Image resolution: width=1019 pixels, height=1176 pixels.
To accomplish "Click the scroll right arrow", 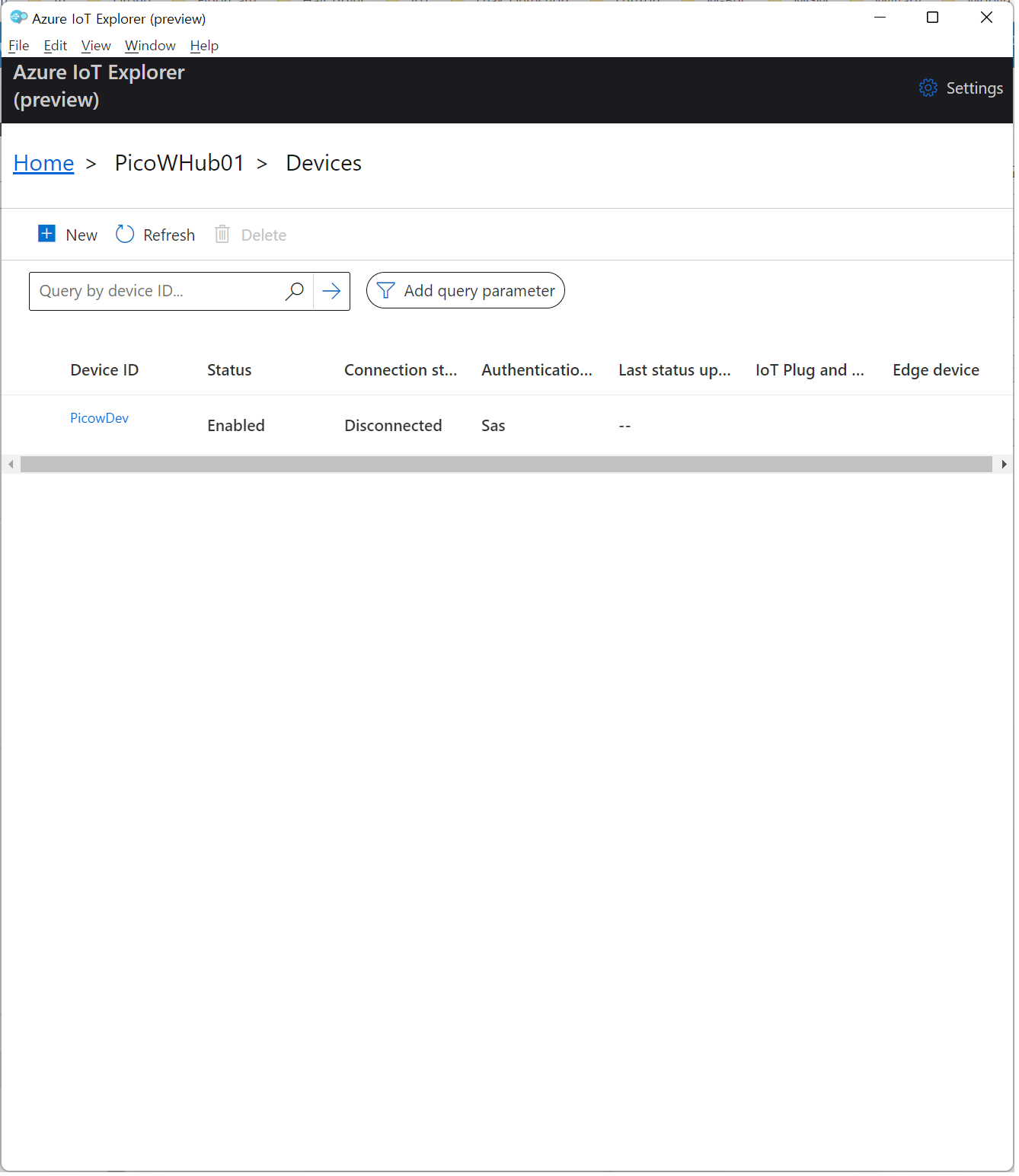I will click(x=1004, y=465).
